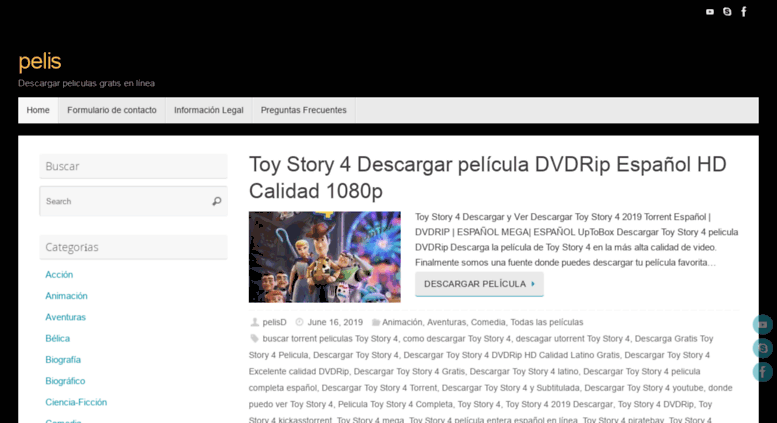Click the June 16, 2019 date link
Viewport: 777px width, 423px height.
point(335,322)
